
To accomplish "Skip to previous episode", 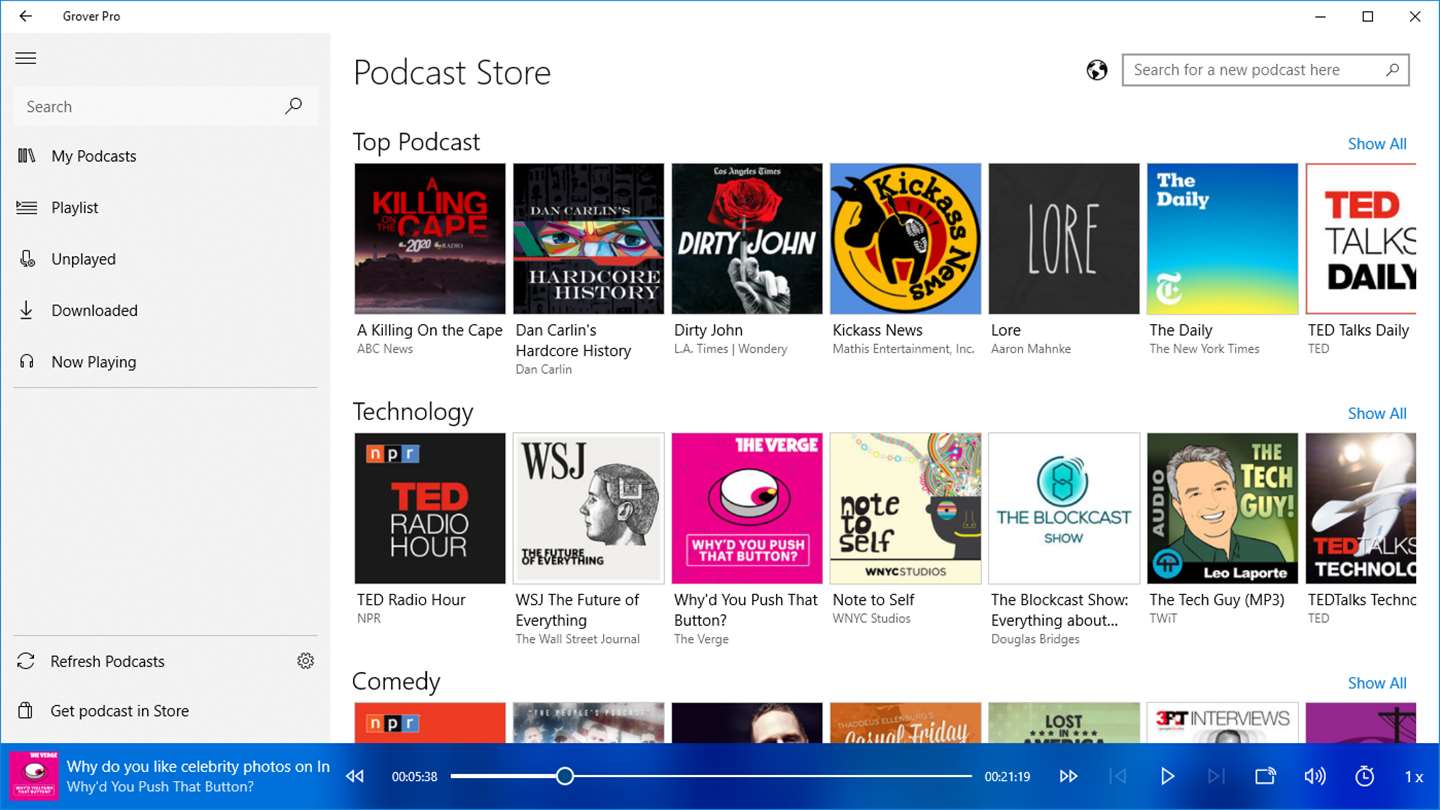I will click(1118, 776).
